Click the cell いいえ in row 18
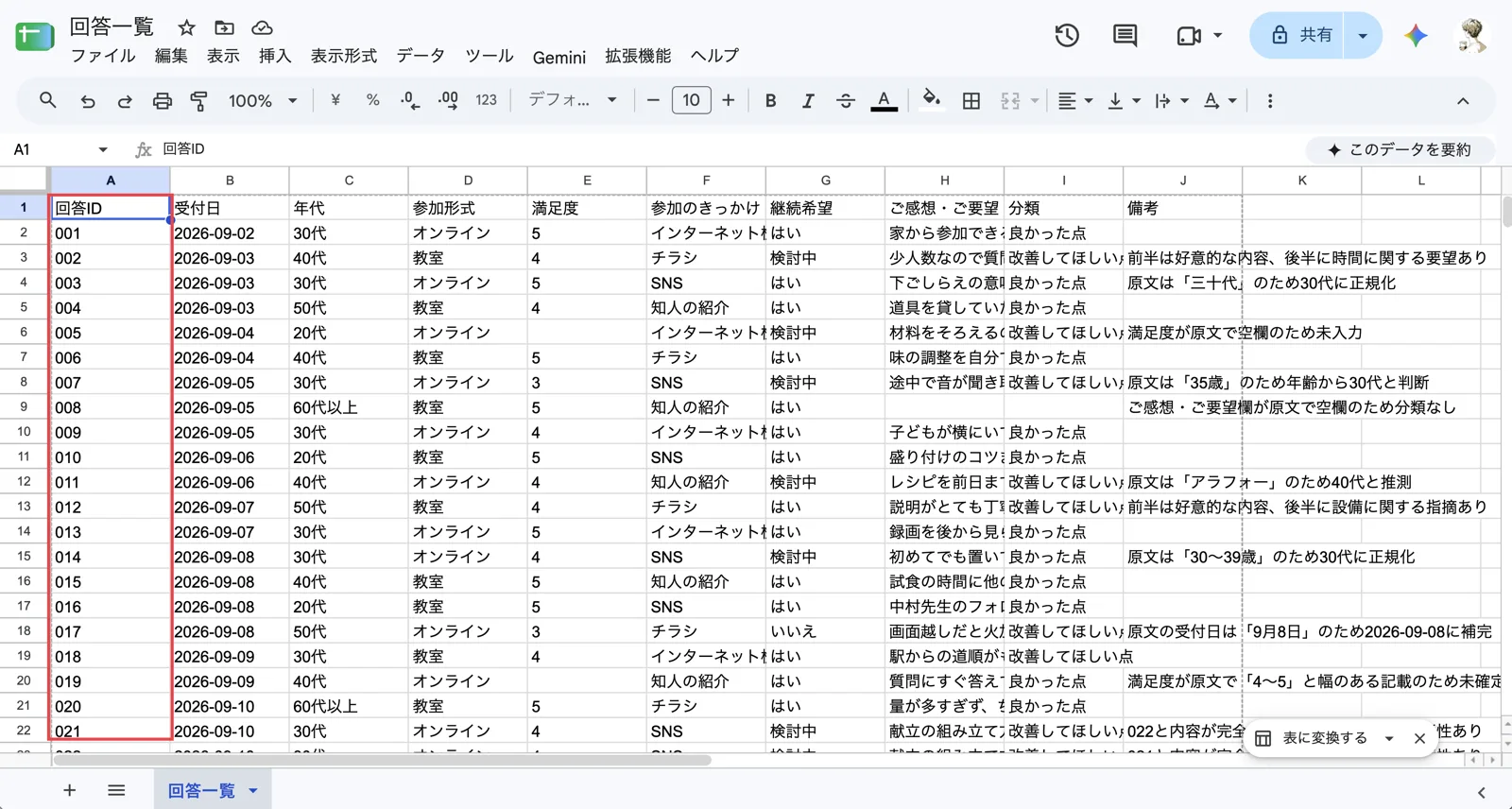The height and width of the screenshot is (809, 1512). [x=825, y=631]
